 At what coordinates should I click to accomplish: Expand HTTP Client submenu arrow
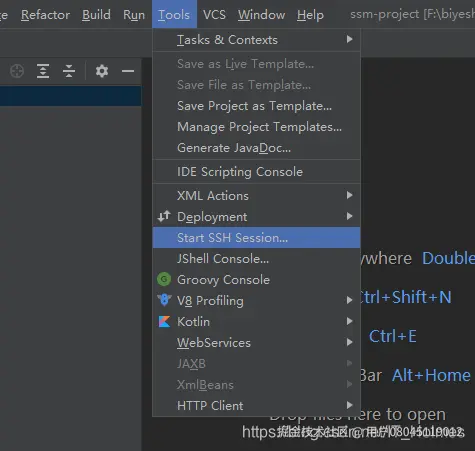349,405
